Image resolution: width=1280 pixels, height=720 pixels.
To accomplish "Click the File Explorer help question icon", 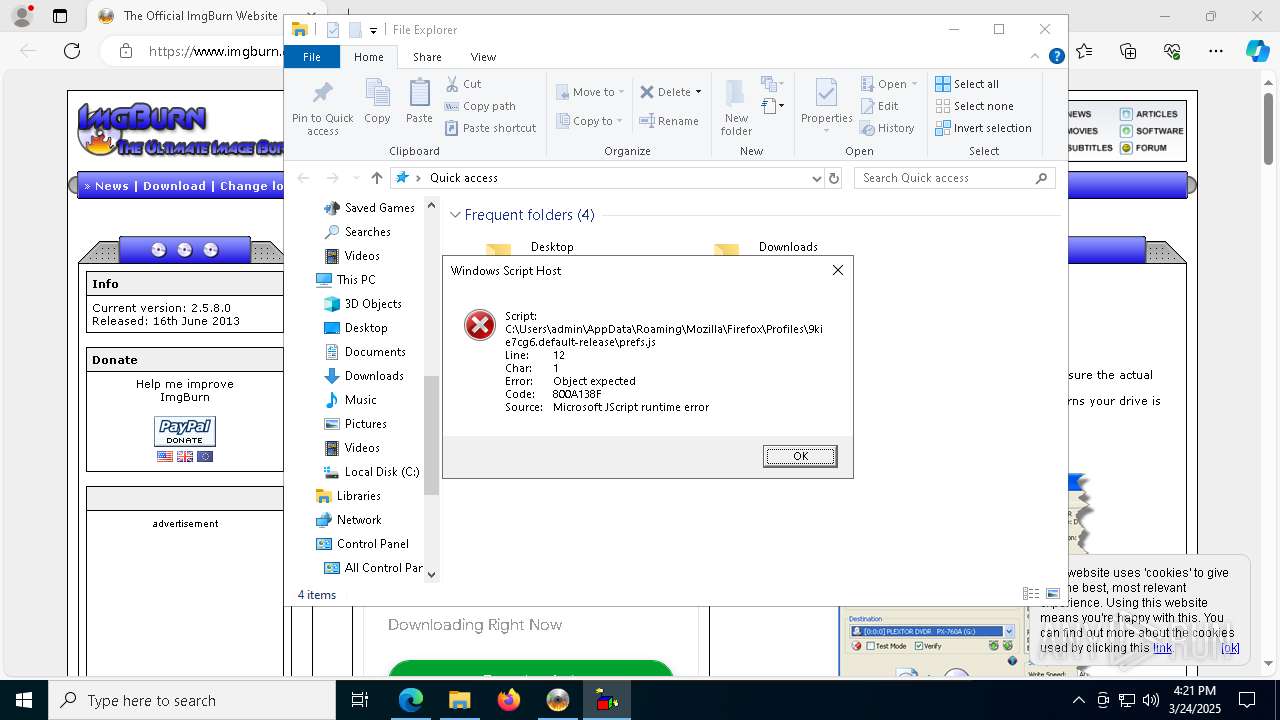I will coord(1056,57).
